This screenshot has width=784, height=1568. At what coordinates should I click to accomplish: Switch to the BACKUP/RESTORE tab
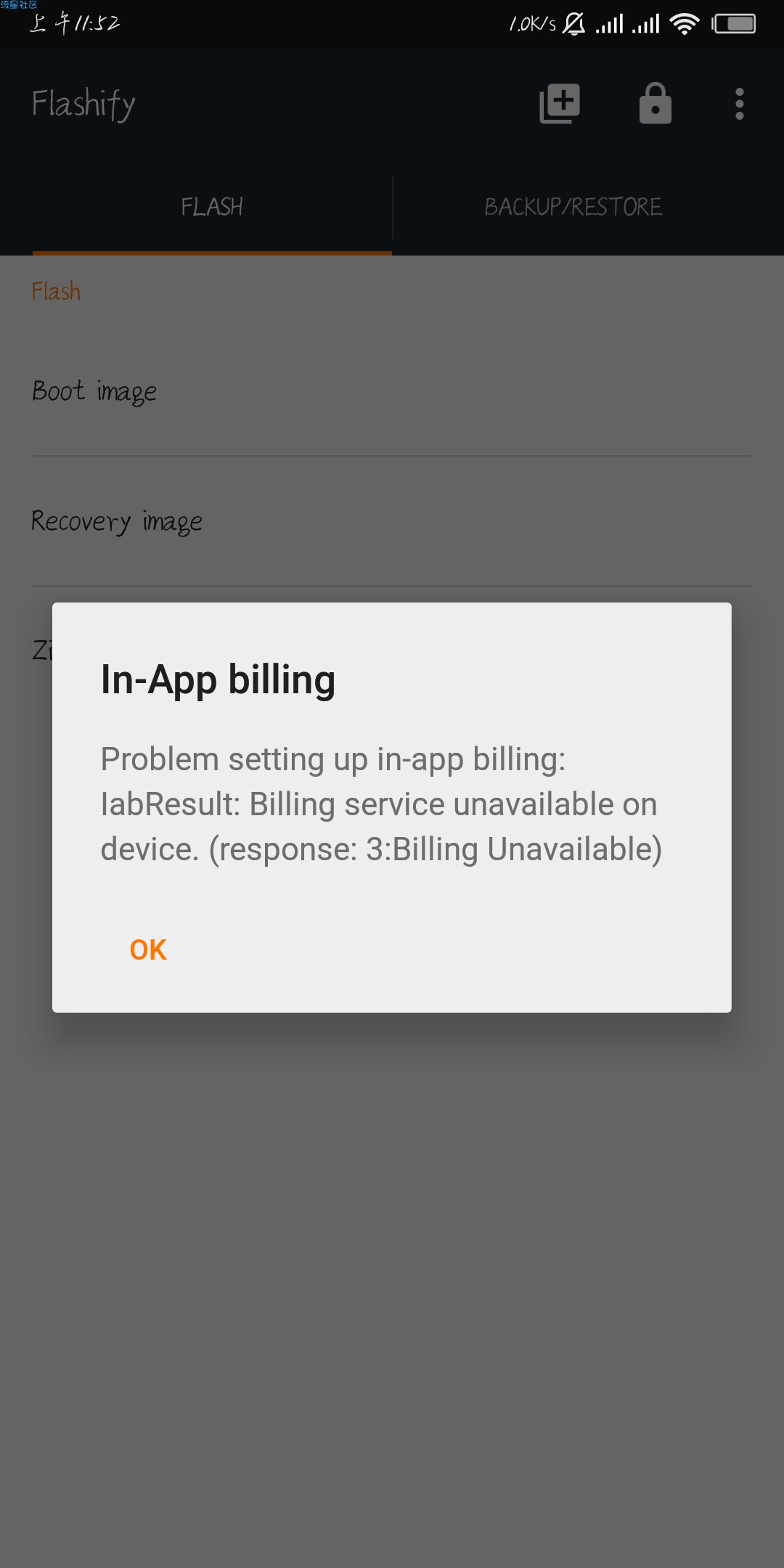(573, 207)
